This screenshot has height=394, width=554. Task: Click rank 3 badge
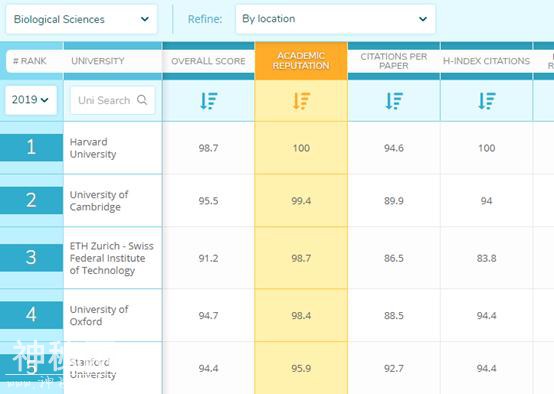click(x=31, y=258)
